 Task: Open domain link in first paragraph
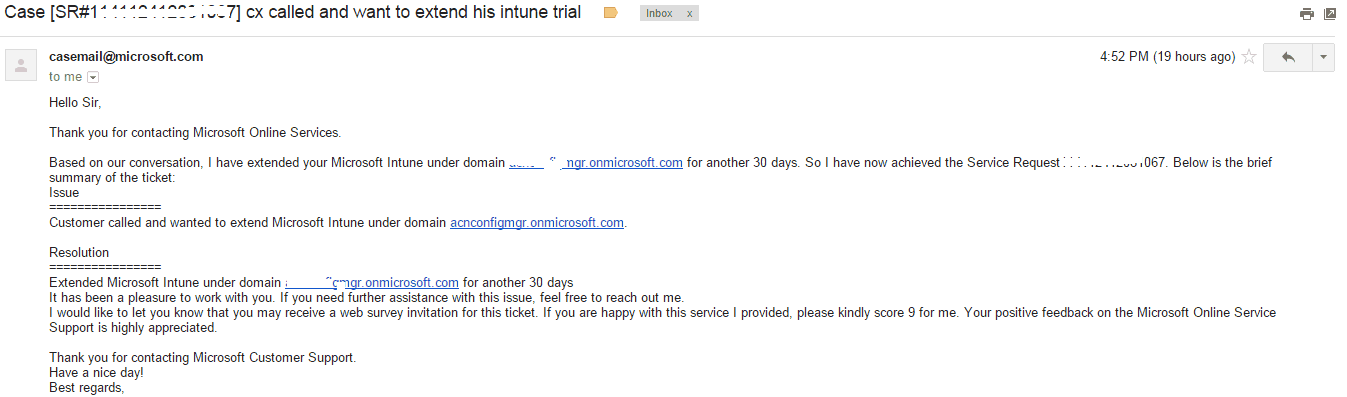tap(596, 163)
